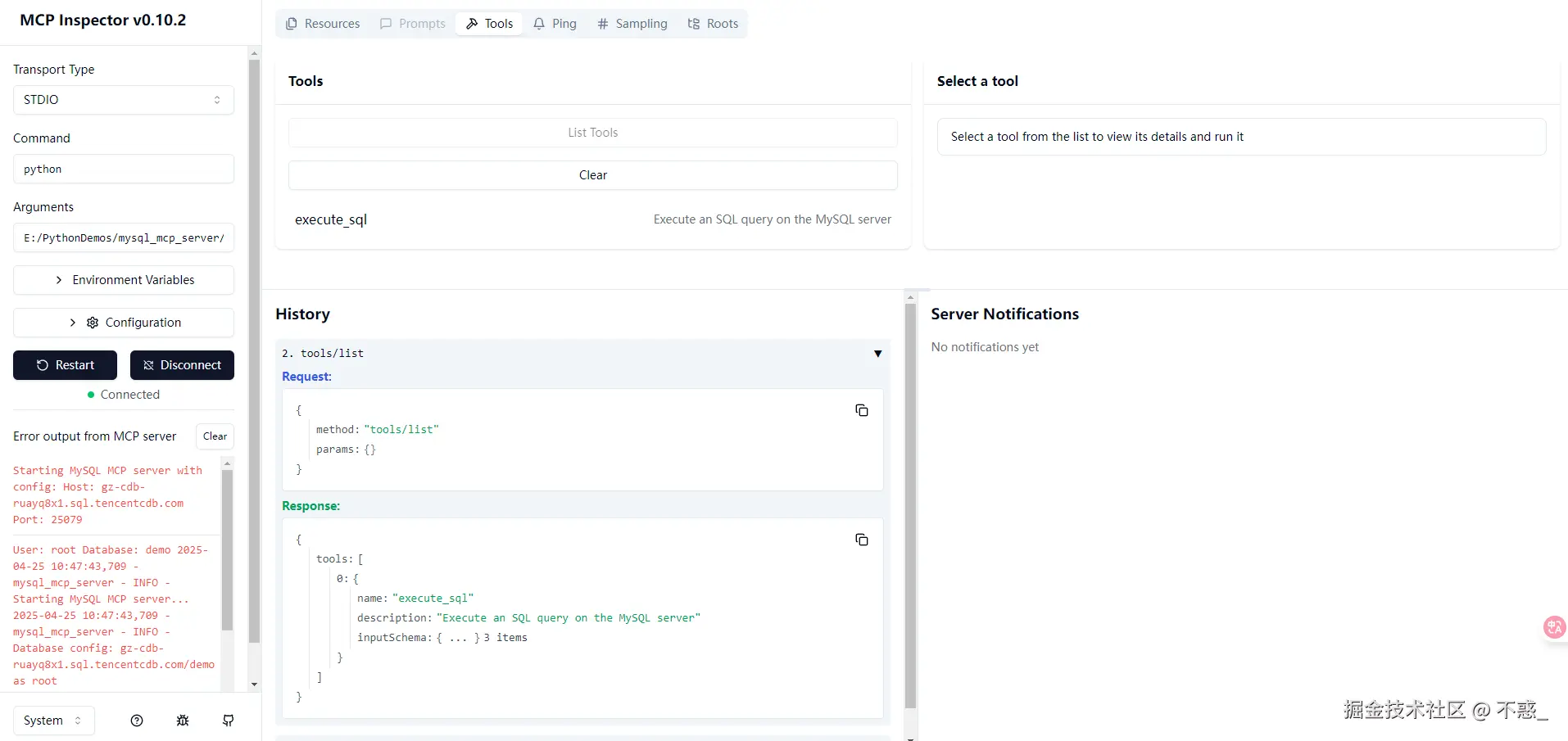The height and width of the screenshot is (741, 1568).
Task: Click the help question mark icon
Action: (137, 721)
